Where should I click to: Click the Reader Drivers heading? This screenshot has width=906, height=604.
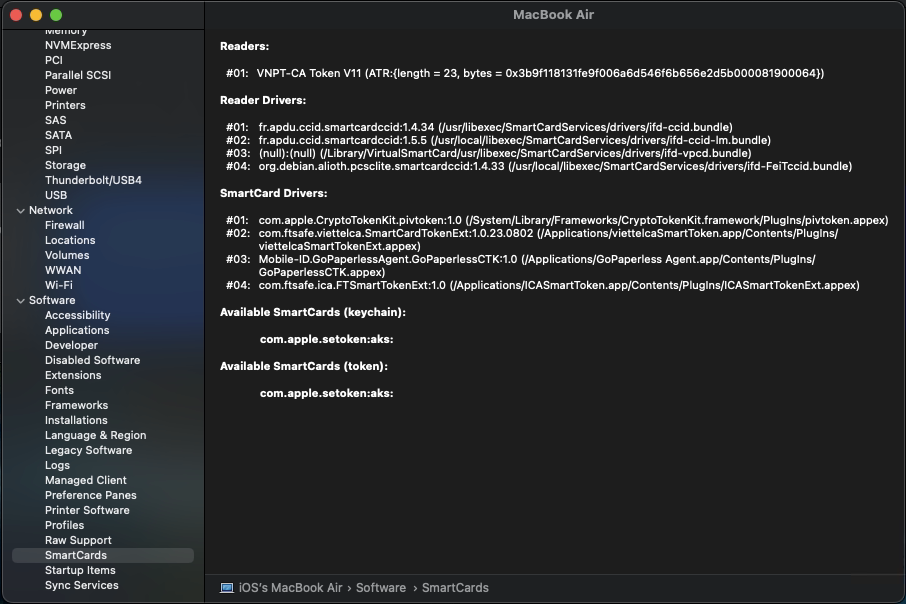point(263,101)
